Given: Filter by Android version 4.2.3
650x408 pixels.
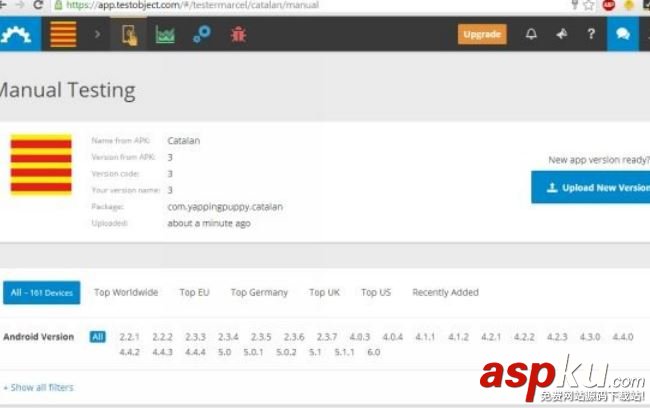Looking at the screenshot, I should (x=557, y=337).
